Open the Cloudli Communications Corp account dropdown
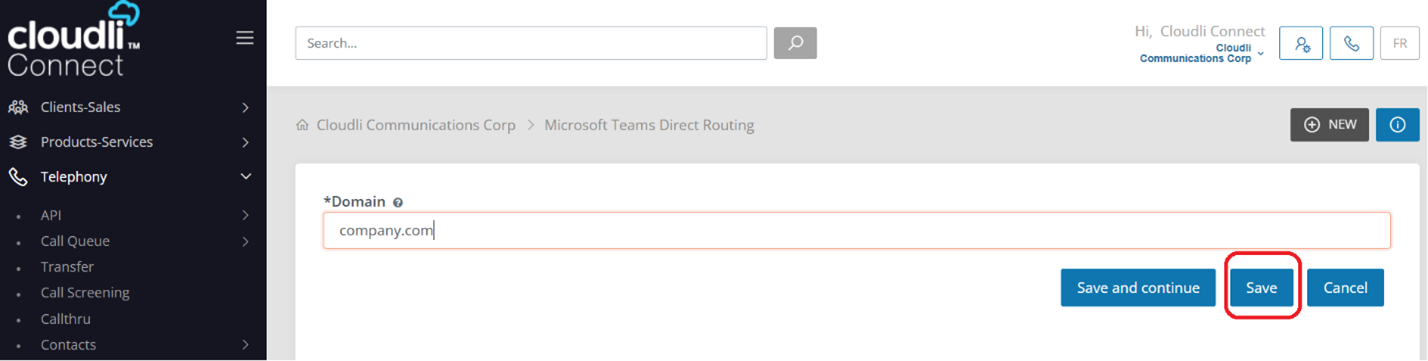This screenshot has height=361, width=1428. [1202, 53]
